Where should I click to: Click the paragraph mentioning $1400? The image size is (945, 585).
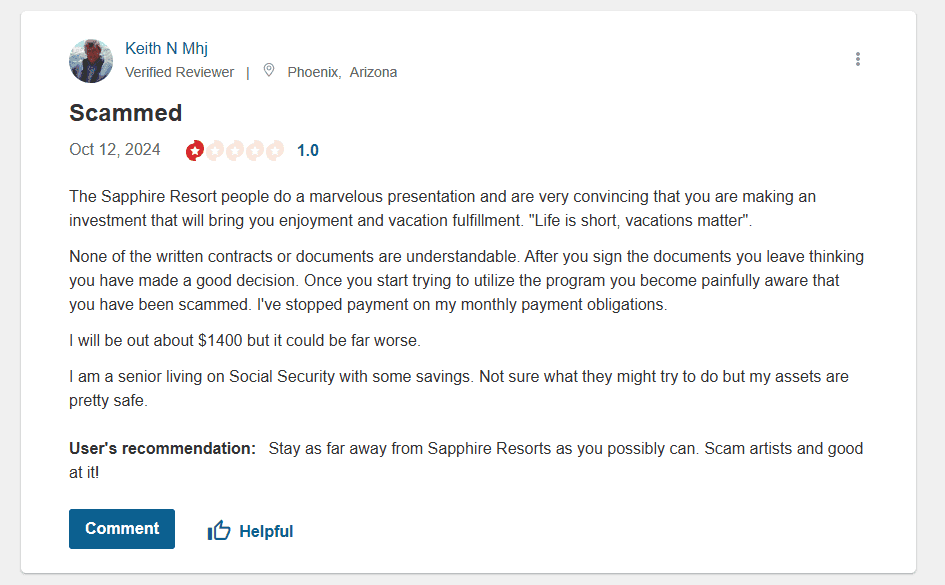pos(245,341)
